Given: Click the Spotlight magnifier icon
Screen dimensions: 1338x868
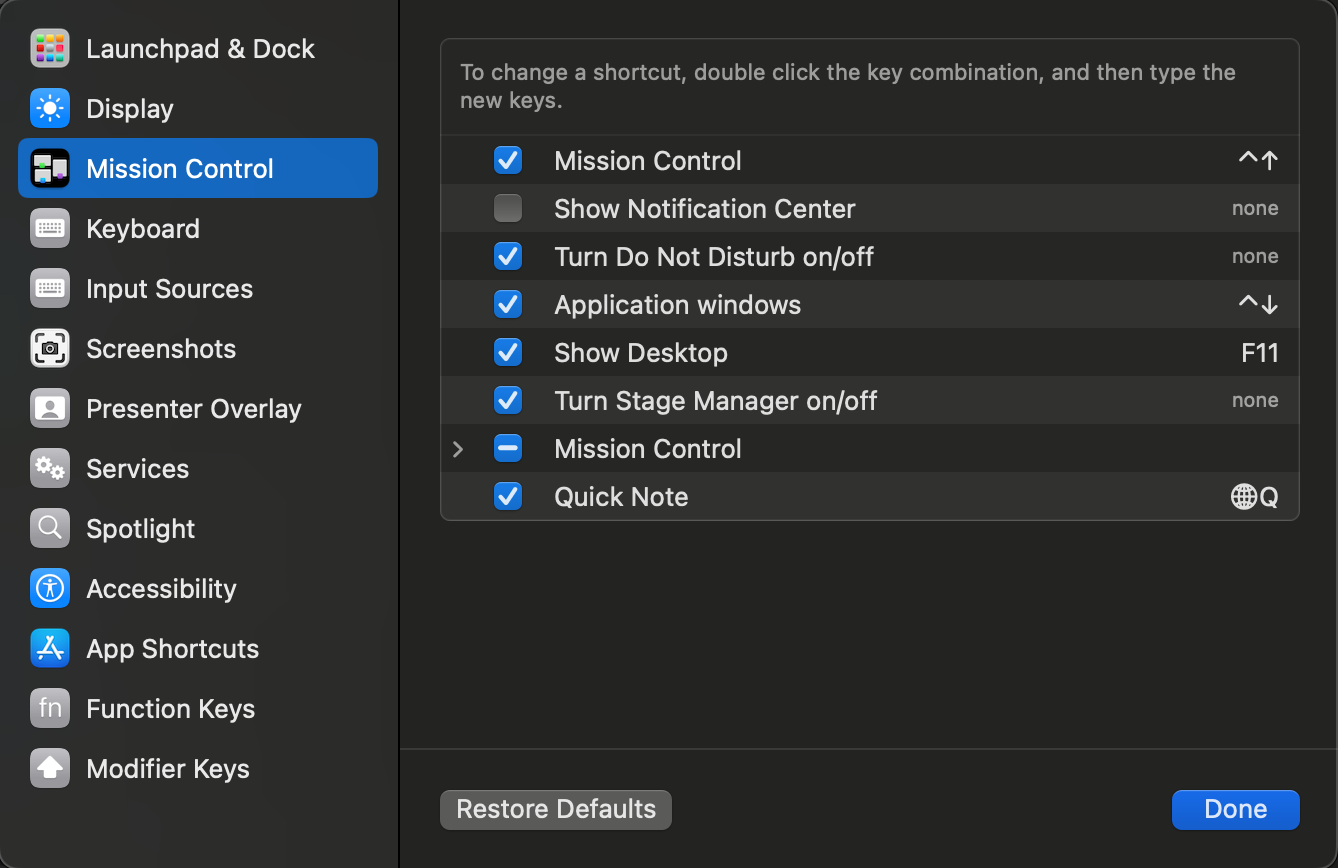Looking at the screenshot, I should [x=50, y=528].
